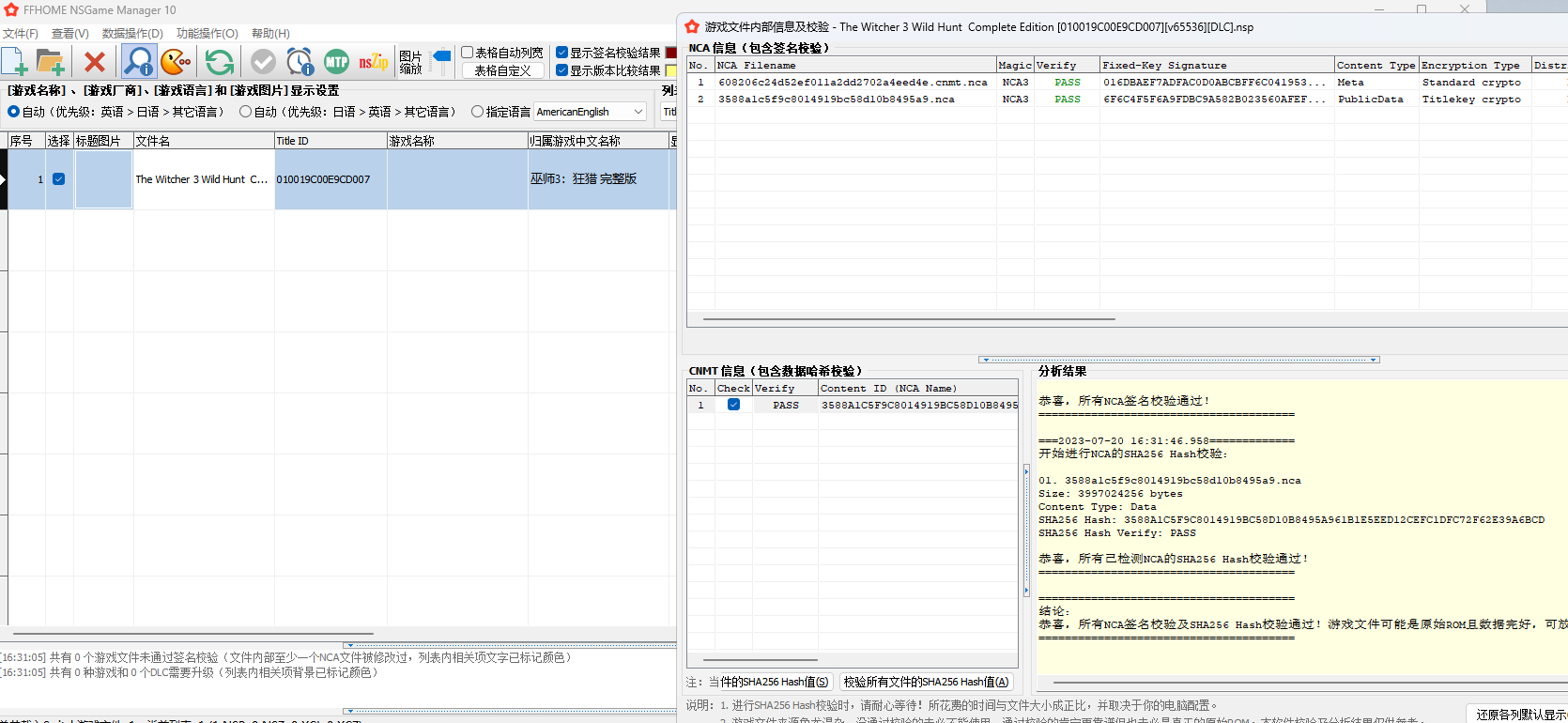This screenshot has height=723, width=1568.
Task: Click the dark red signature result color swatch
Action: [671, 53]
